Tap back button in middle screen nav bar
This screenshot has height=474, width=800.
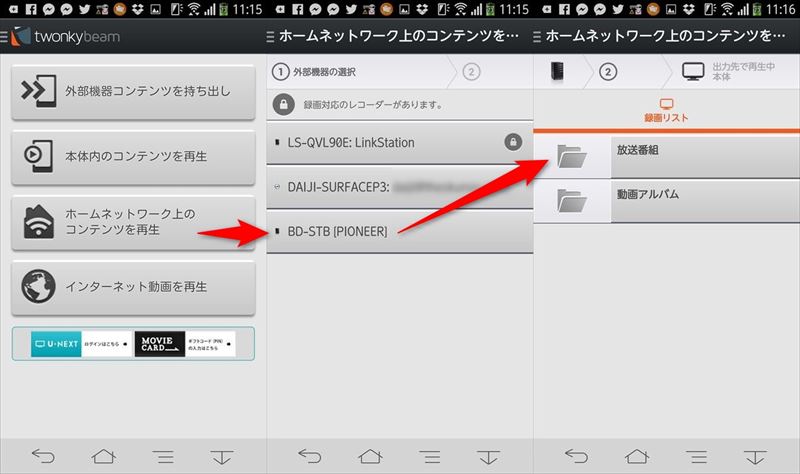pyautogui.click(x=310, y=456)
